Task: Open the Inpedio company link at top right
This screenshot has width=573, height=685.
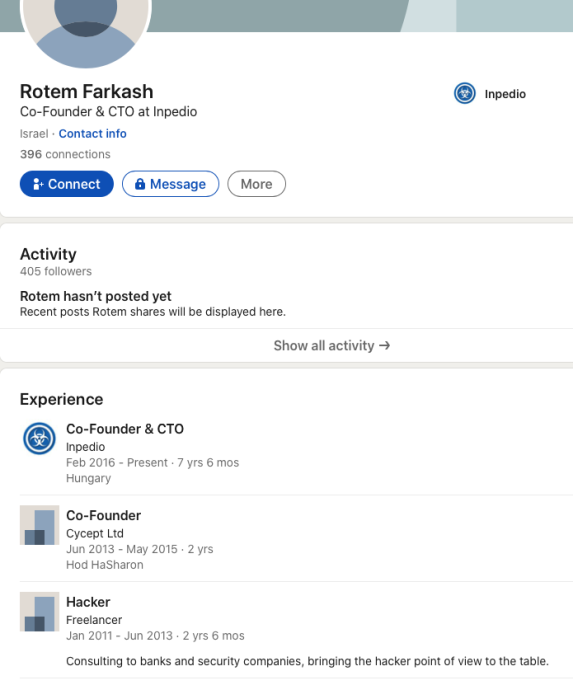Action: click(x=505, y=94)
